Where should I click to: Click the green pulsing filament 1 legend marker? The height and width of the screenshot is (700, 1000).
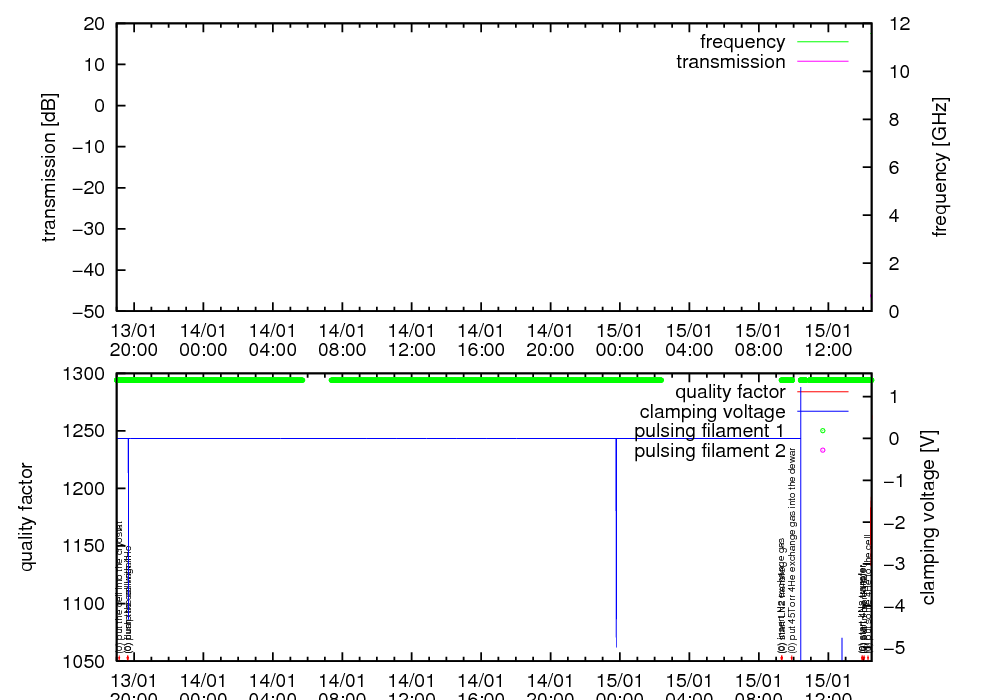click(822, 431)
